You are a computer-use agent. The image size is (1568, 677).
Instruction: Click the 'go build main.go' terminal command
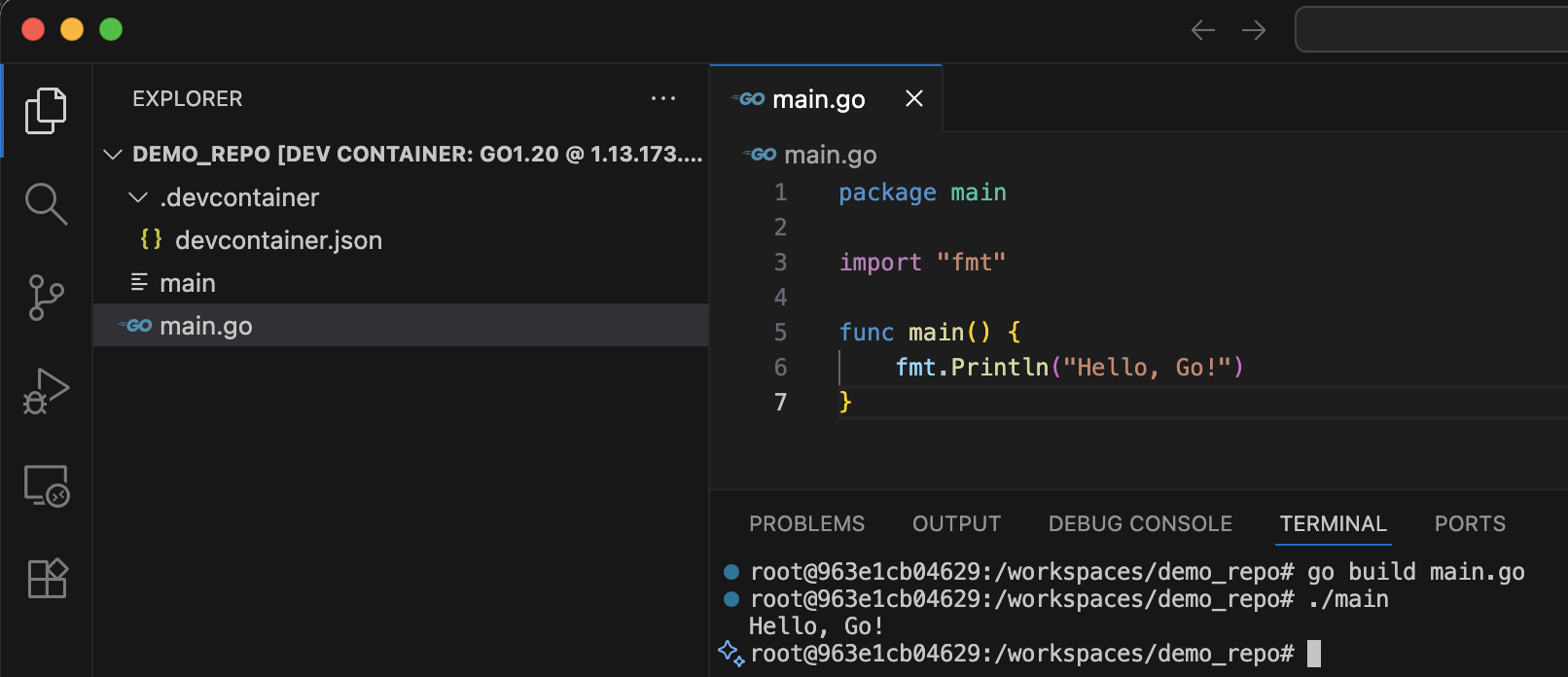(x=1415, y=572)
